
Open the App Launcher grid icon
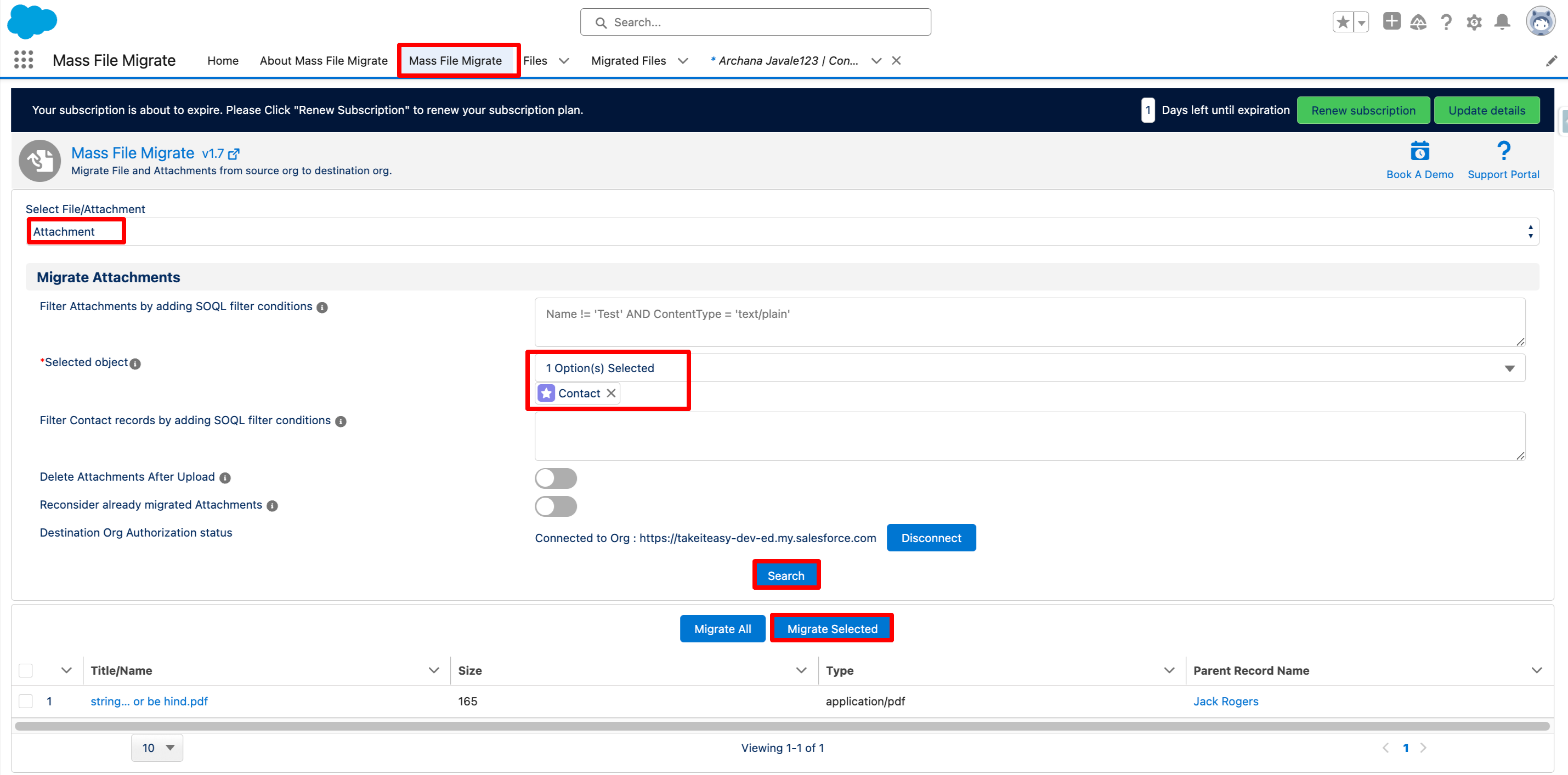coord(23,60)
